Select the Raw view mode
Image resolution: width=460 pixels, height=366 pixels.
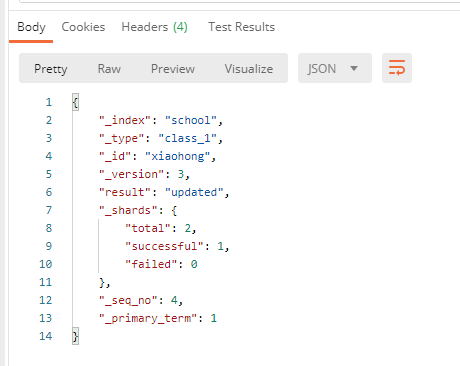tap(109, 69)
